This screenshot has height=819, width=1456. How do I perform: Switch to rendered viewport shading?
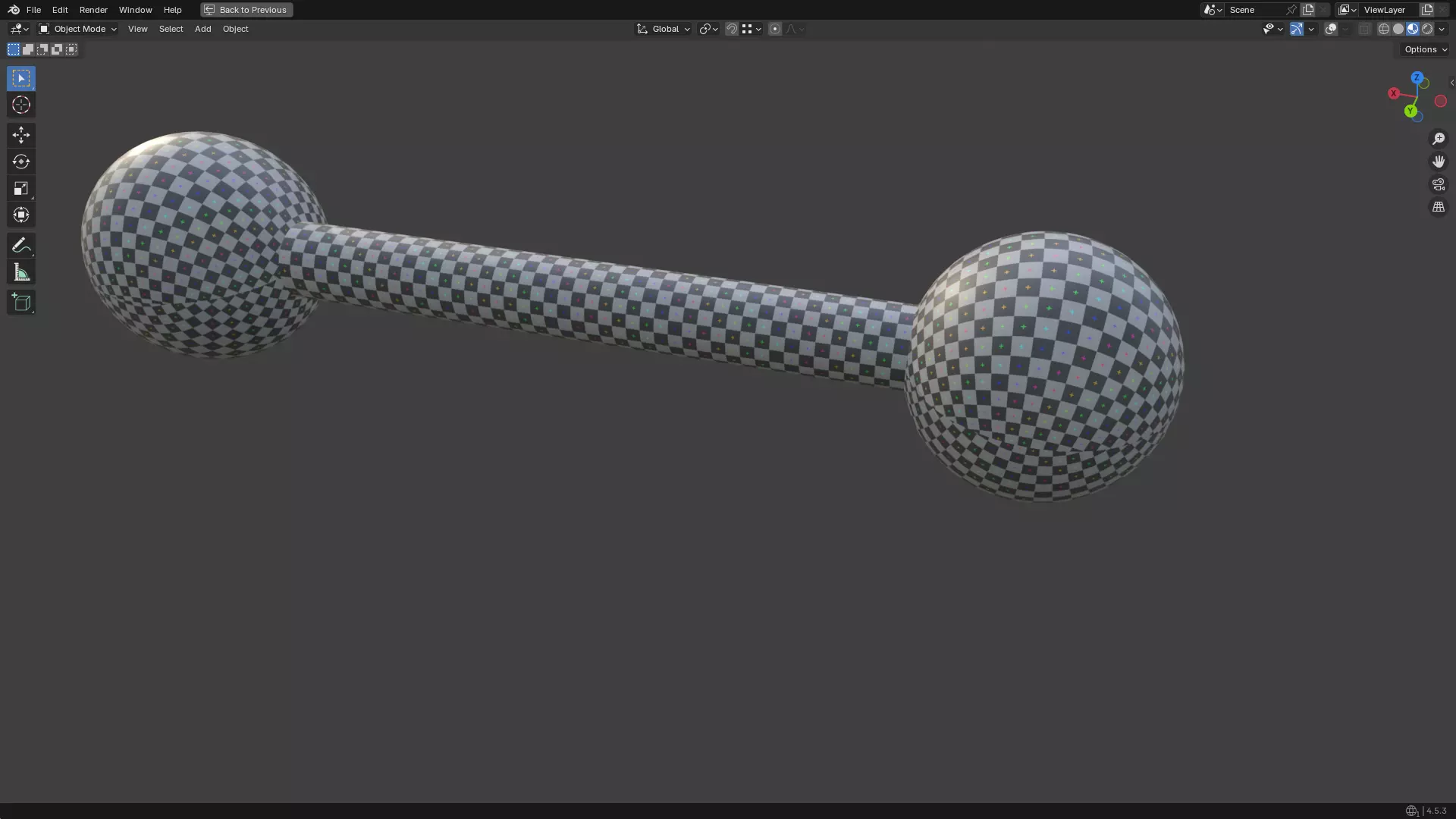click(1427, 29)
